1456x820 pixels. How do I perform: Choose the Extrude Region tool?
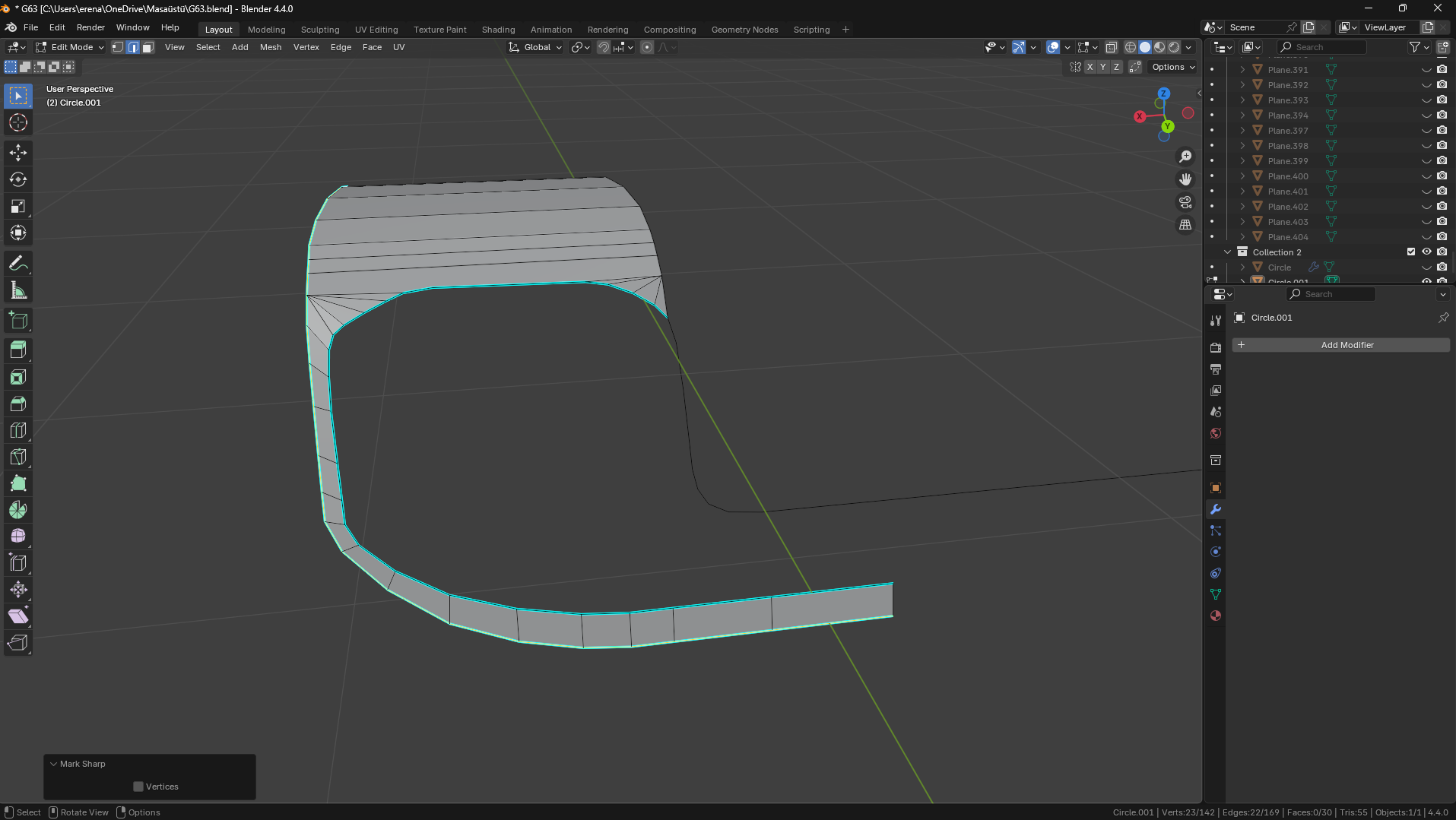click(x=18, y=350)
